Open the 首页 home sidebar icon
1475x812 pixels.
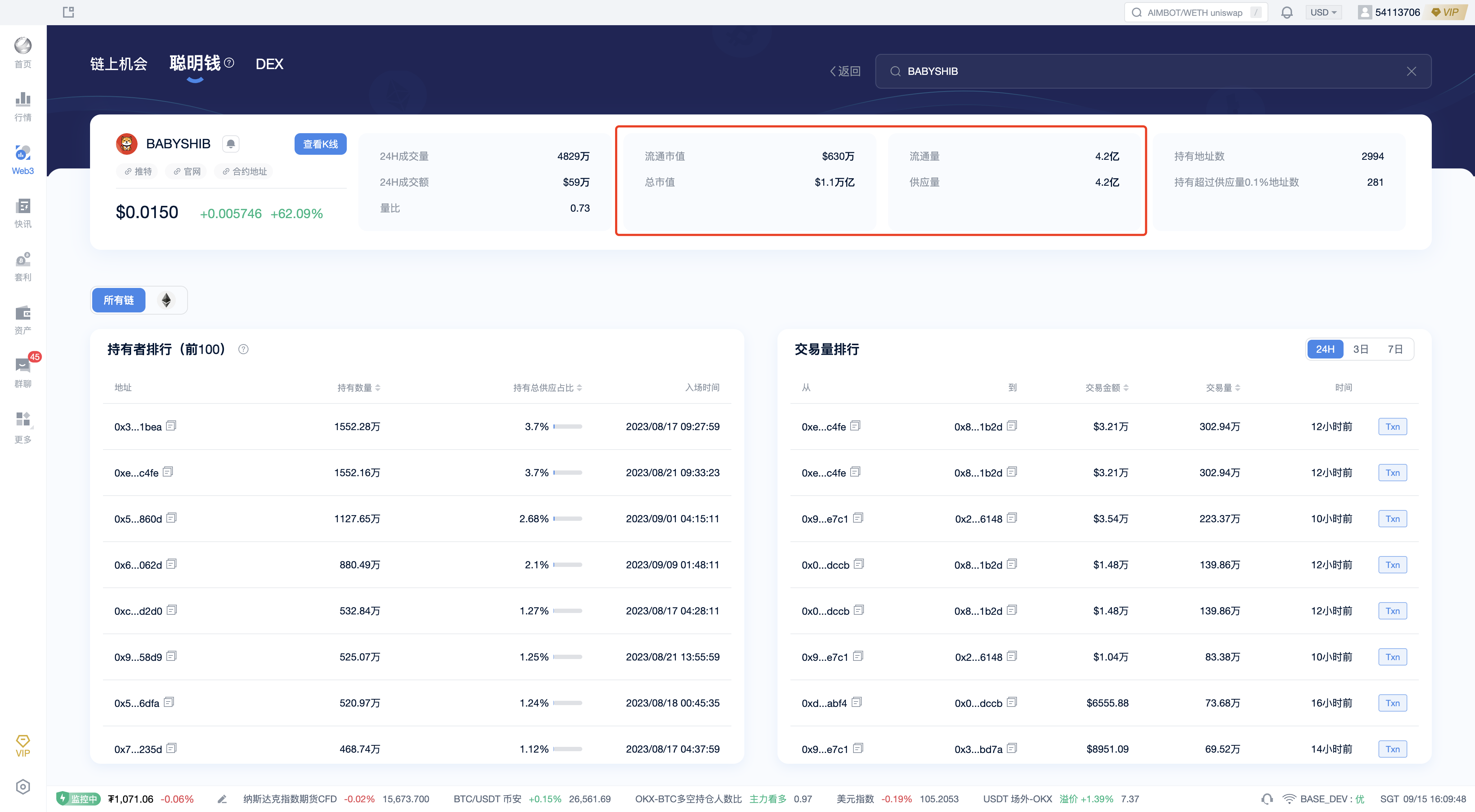point(23,52)
